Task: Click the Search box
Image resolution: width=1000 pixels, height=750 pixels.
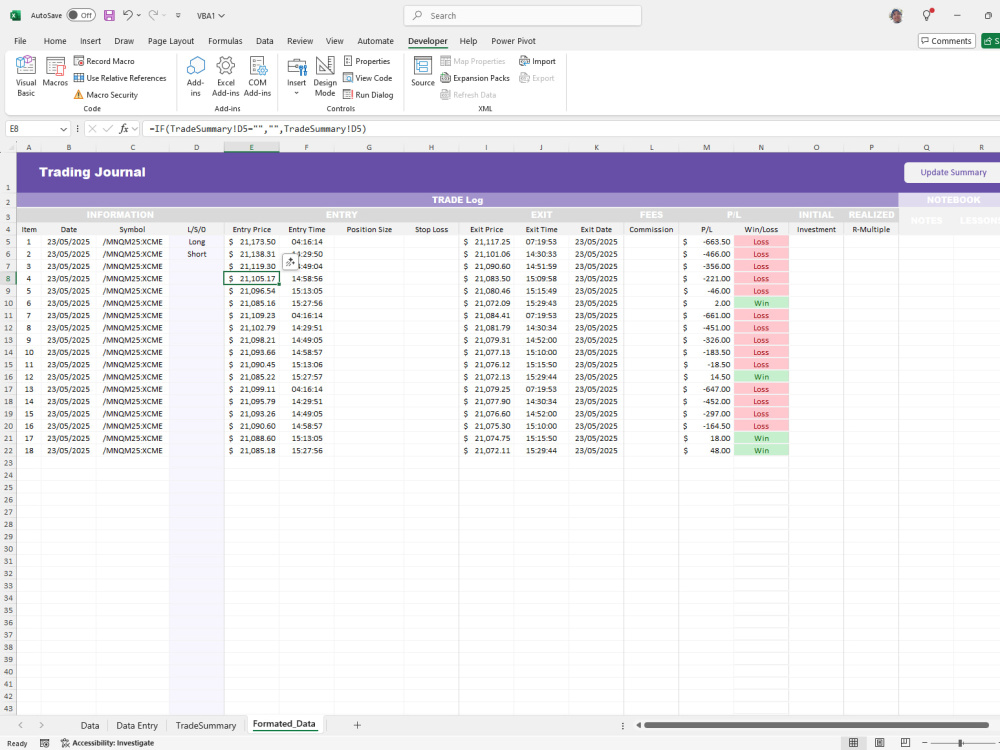Action: [x=522, y=15]
